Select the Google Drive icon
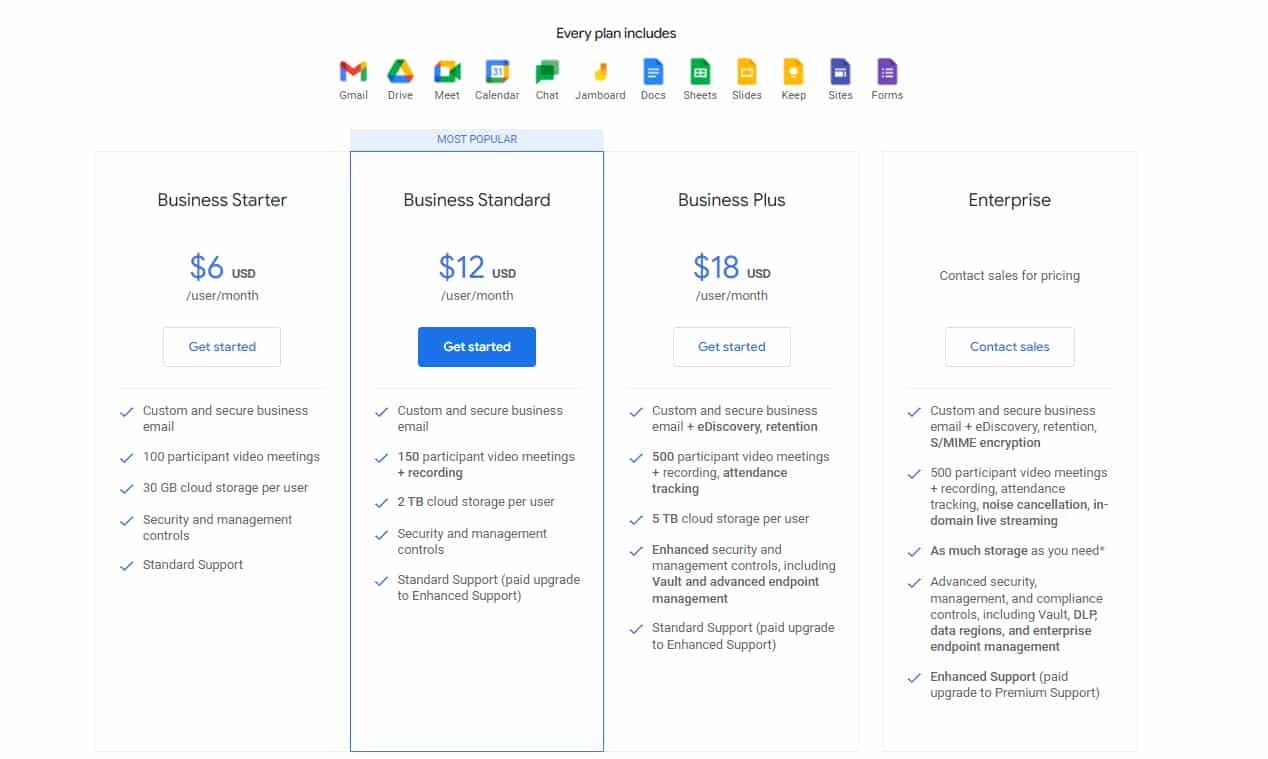The image size is (1268, 759). (x=400, y=71)
